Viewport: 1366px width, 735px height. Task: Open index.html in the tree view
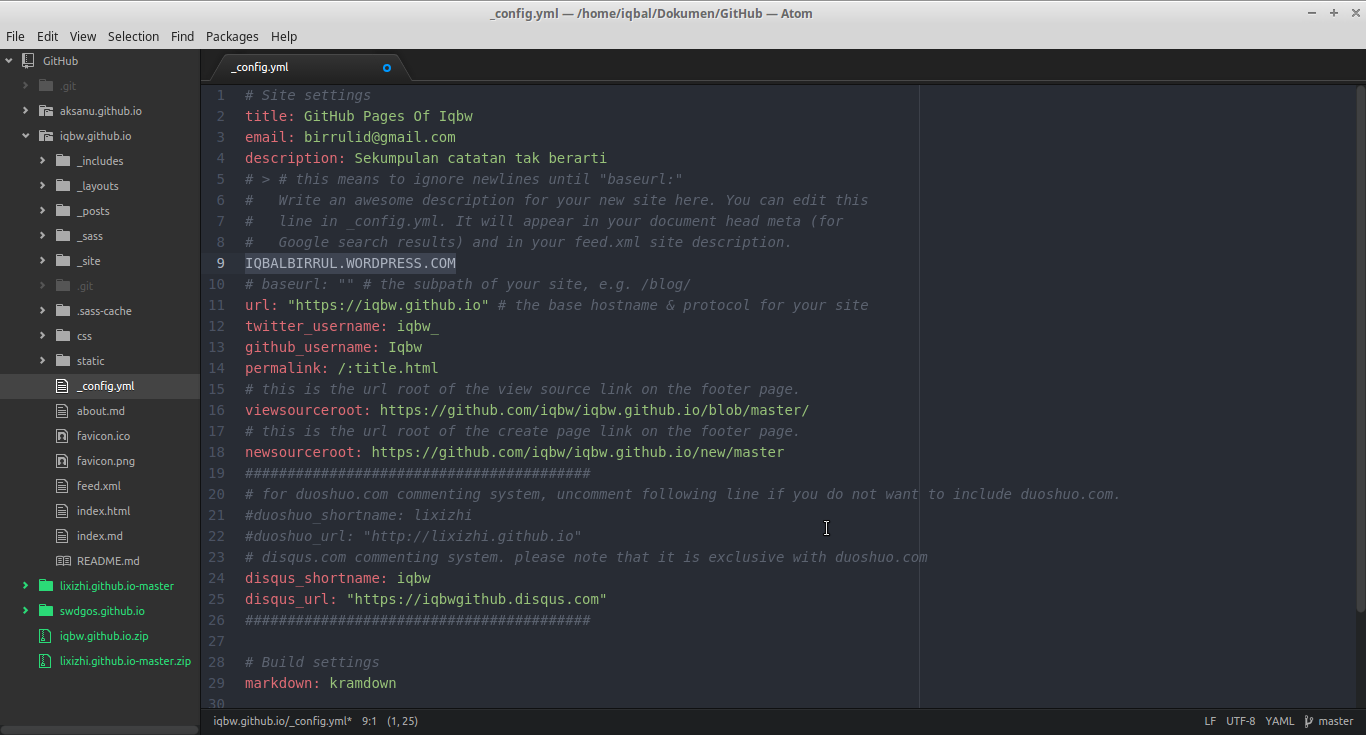point(103,511)
